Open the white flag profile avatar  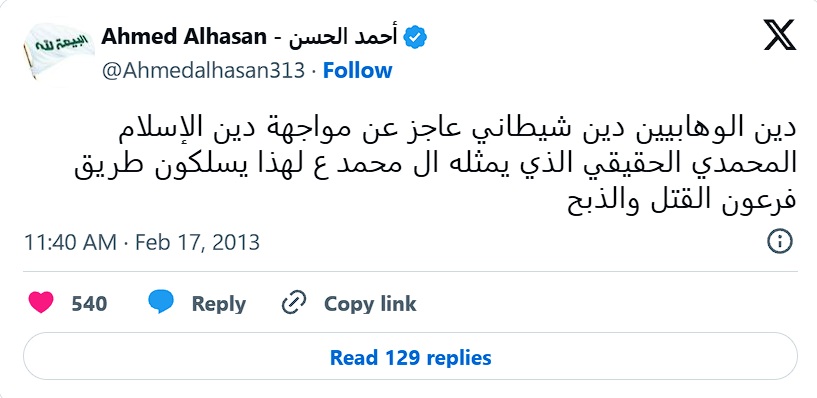pos(58,51)
